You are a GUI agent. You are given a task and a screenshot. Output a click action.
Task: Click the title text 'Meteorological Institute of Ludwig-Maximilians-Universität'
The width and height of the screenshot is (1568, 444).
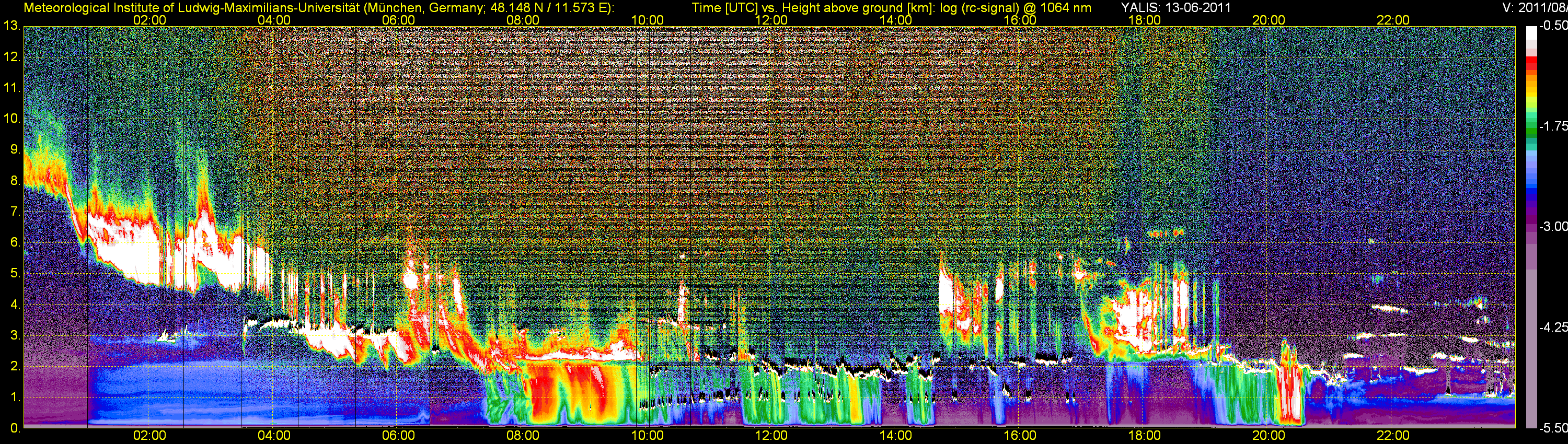coord(191,8)
